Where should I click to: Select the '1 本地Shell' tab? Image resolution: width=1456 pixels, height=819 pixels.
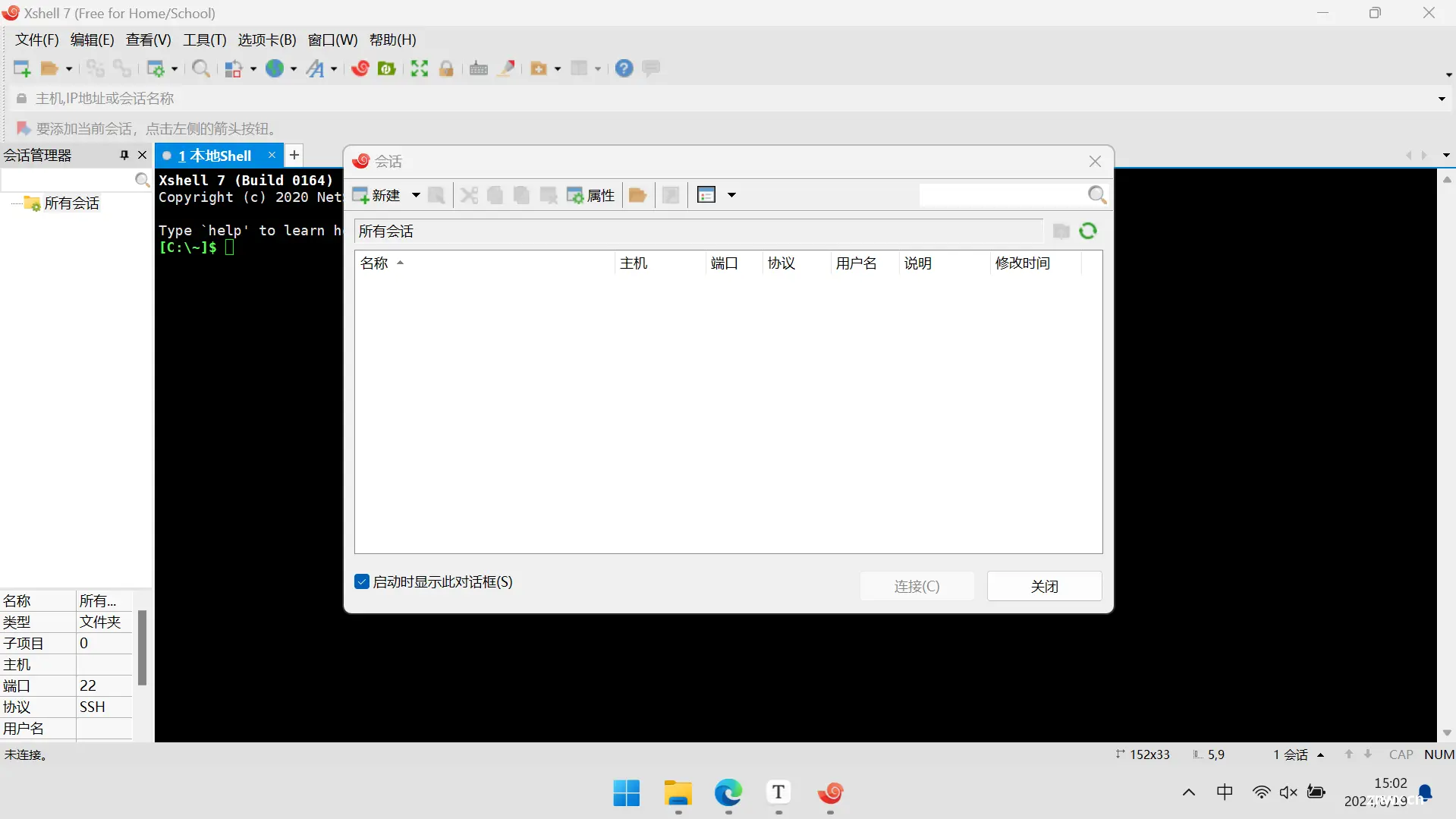pyautogui.click(x=215, y=156)
